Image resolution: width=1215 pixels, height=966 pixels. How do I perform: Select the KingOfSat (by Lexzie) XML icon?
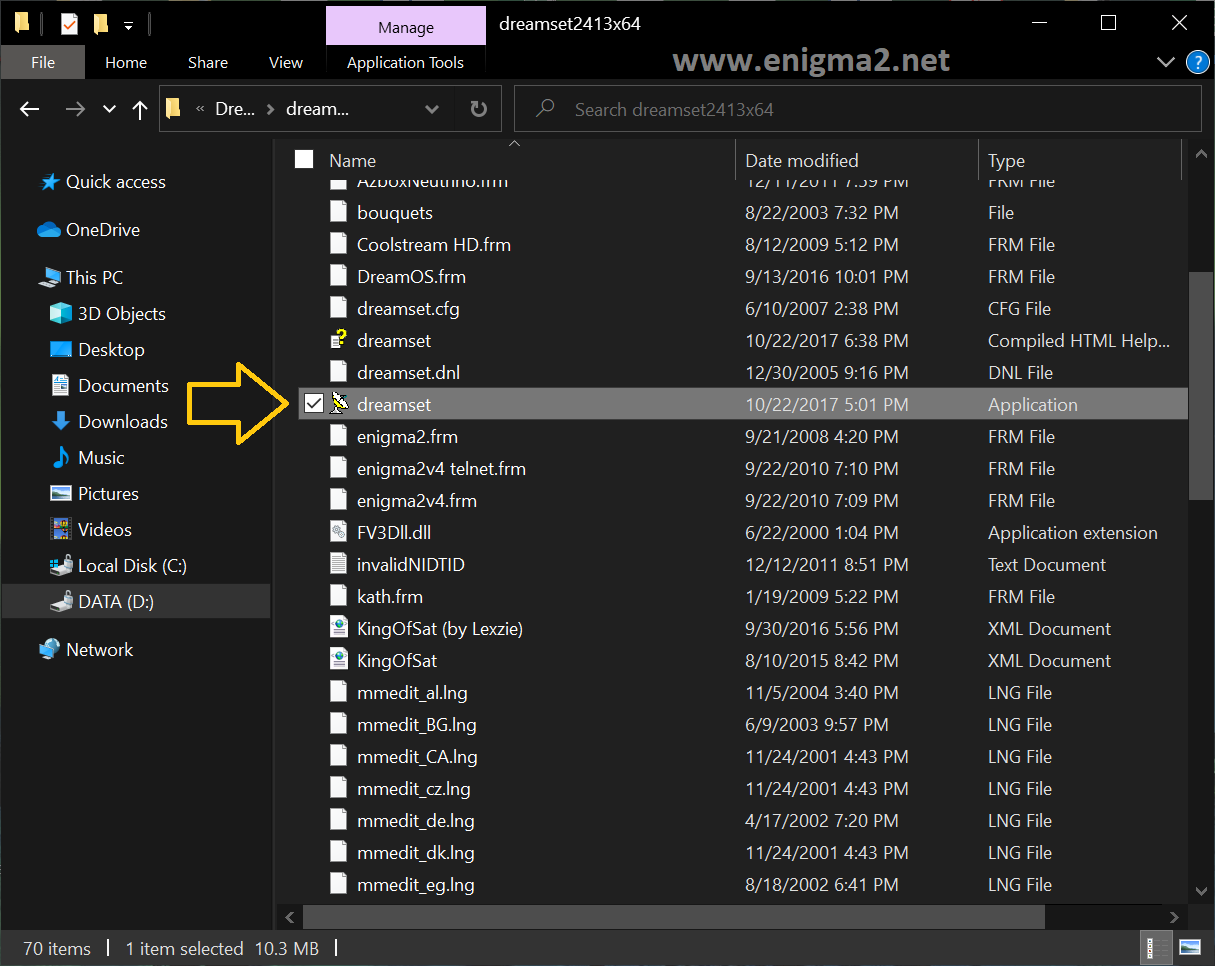coord(340,628)
